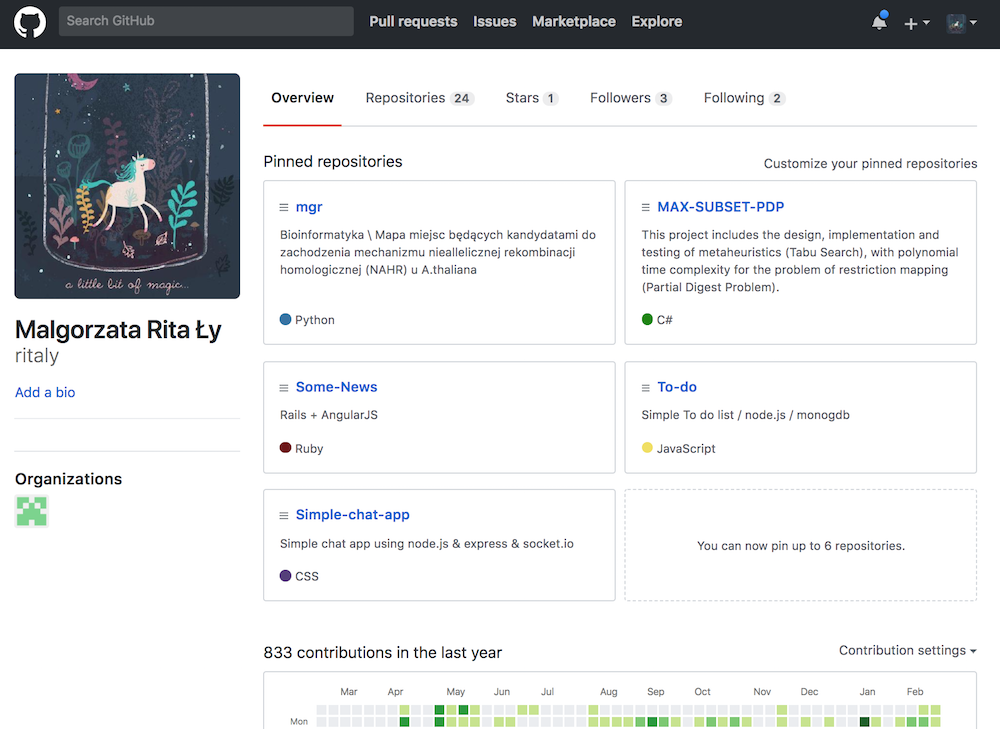The image size is (1000, 729).
Task: Open the mgr repository
Action: click(309, 207)
